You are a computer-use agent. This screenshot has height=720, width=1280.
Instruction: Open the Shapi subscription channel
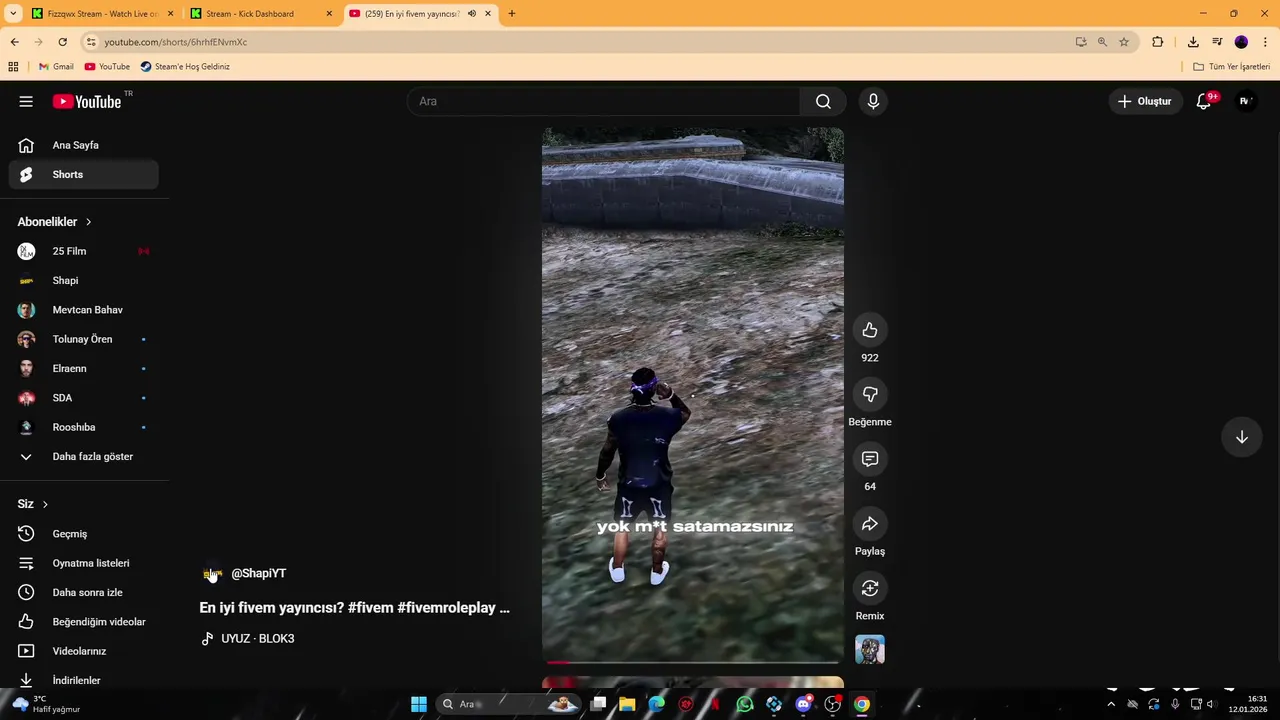click(x=84, y=280)
